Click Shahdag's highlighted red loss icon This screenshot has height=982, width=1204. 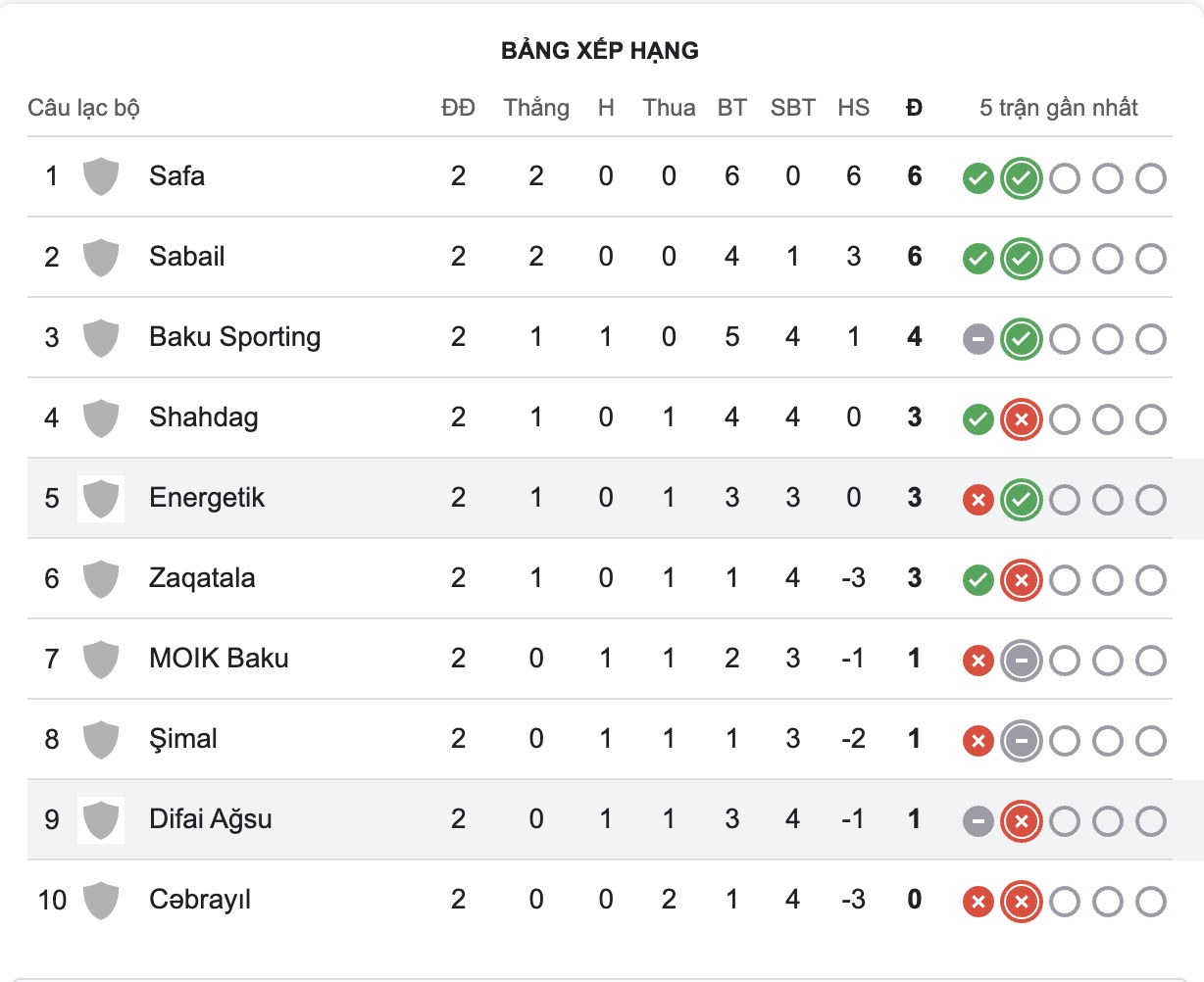point(1021,419)
